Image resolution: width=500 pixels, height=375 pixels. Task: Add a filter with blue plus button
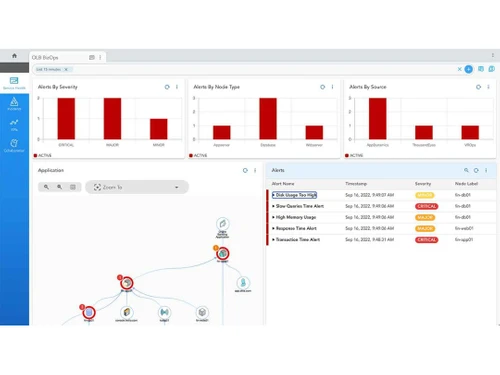[468, 69]
